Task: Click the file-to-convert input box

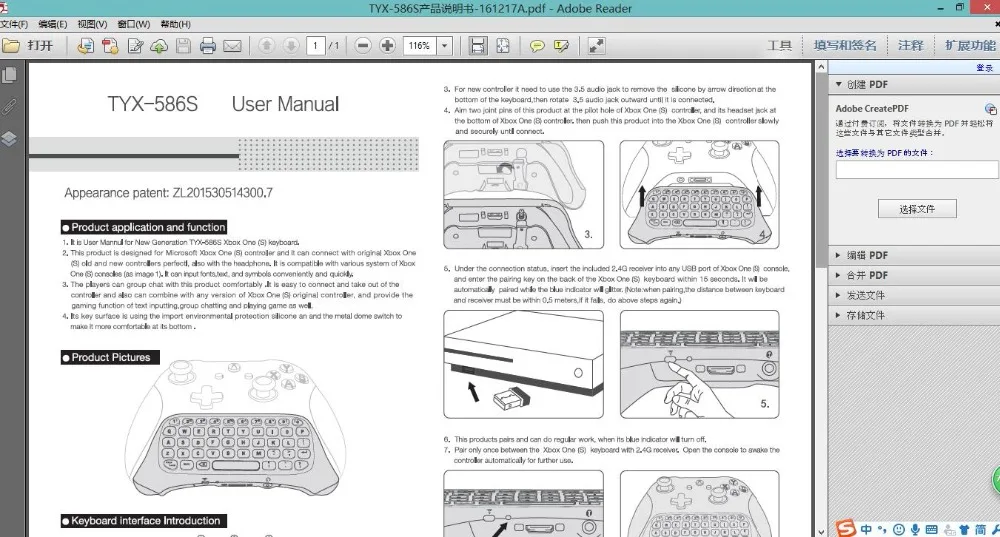Action: [x=916, y=170]
